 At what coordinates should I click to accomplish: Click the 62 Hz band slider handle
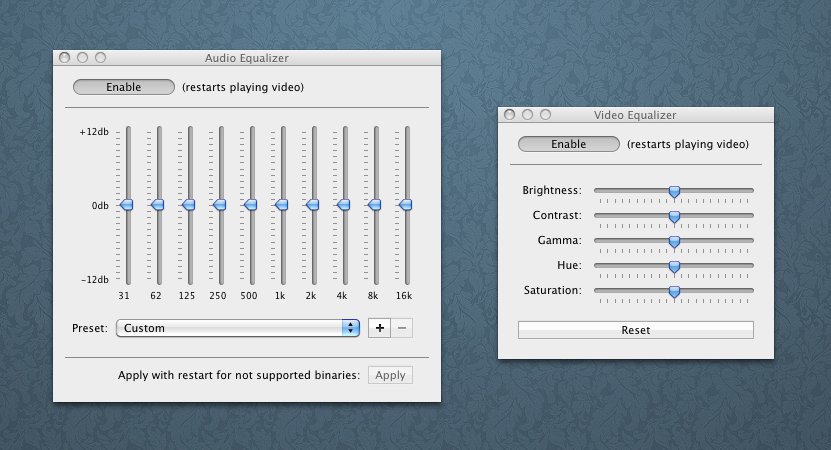coord(157,205)
